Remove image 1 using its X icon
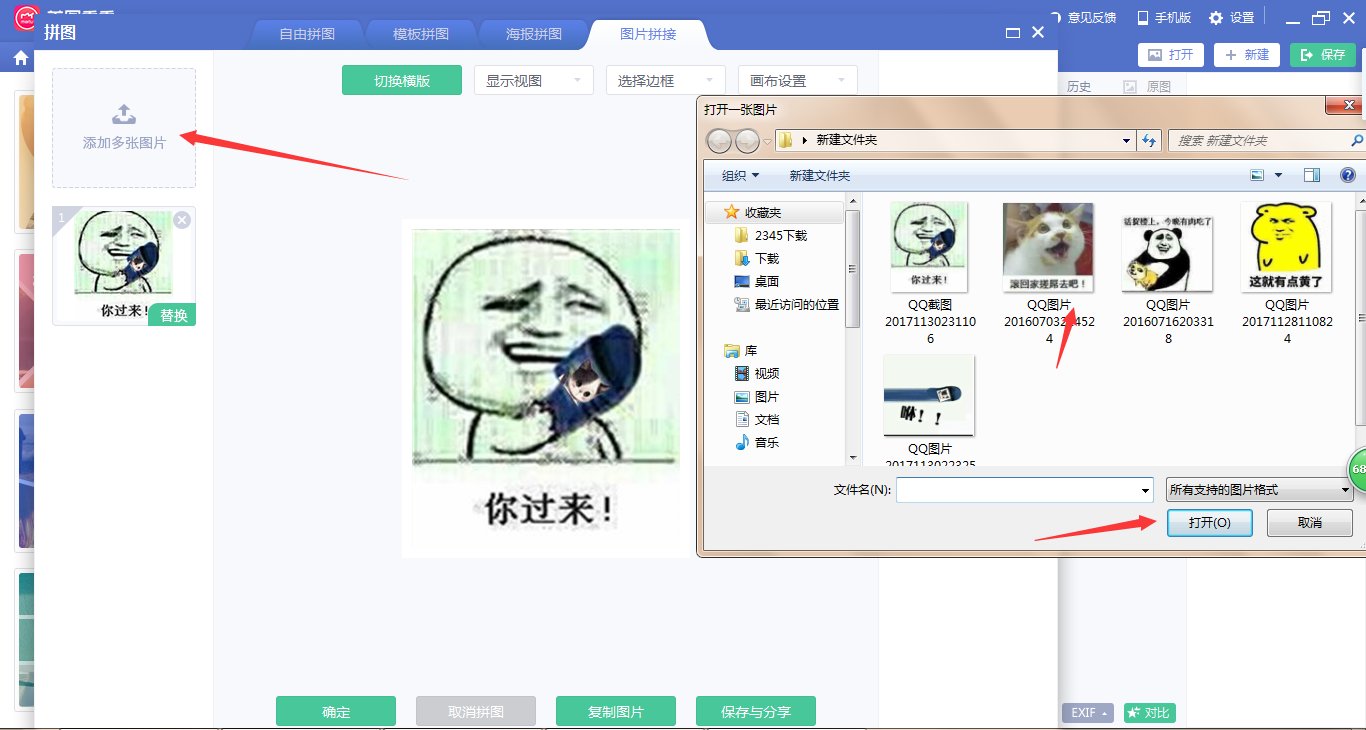This screenshot has height=730, width=1366. tap(182, 221)
